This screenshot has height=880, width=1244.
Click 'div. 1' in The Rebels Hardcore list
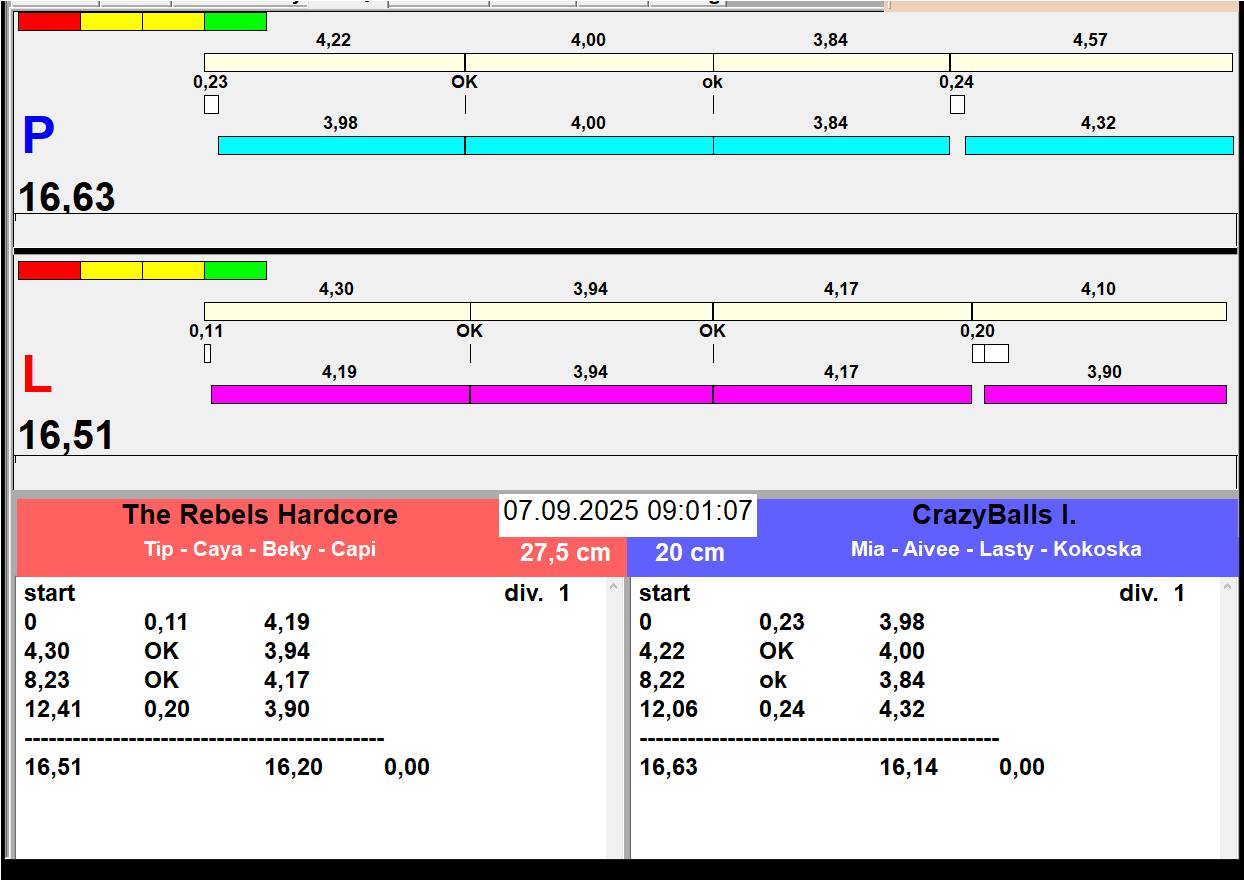pyautogui.click(x=537, y=593)
